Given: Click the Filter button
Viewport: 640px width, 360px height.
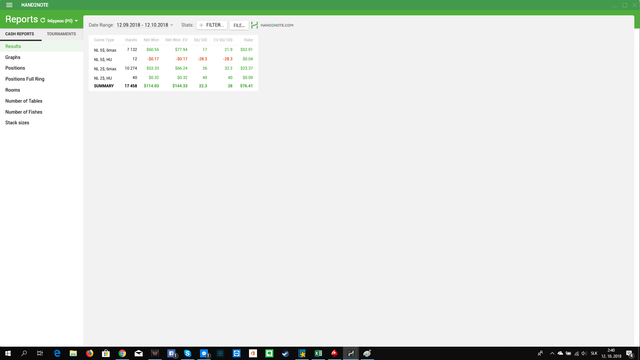Looking at the screenshot, I should 211,25.
